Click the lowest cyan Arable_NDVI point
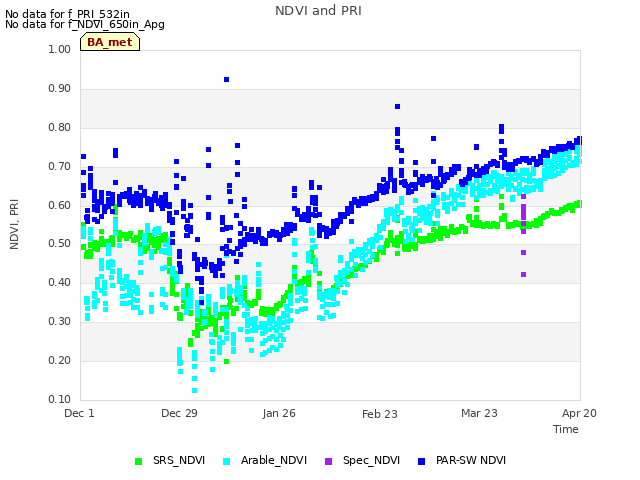640x480 pixels. coord(195,391)
